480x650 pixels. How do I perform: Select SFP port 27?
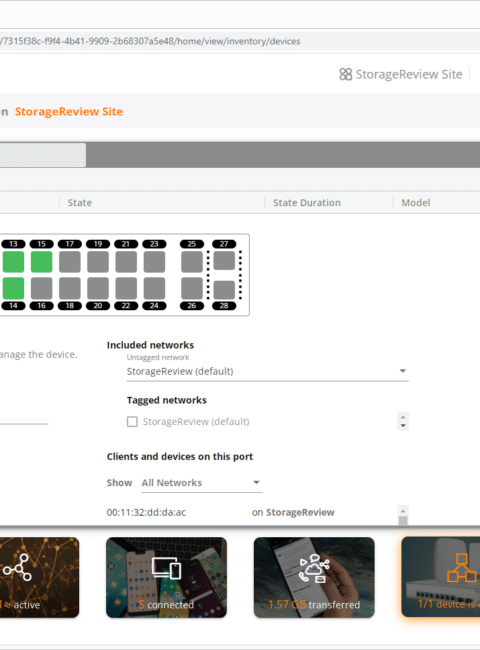[x=224, y=260]
